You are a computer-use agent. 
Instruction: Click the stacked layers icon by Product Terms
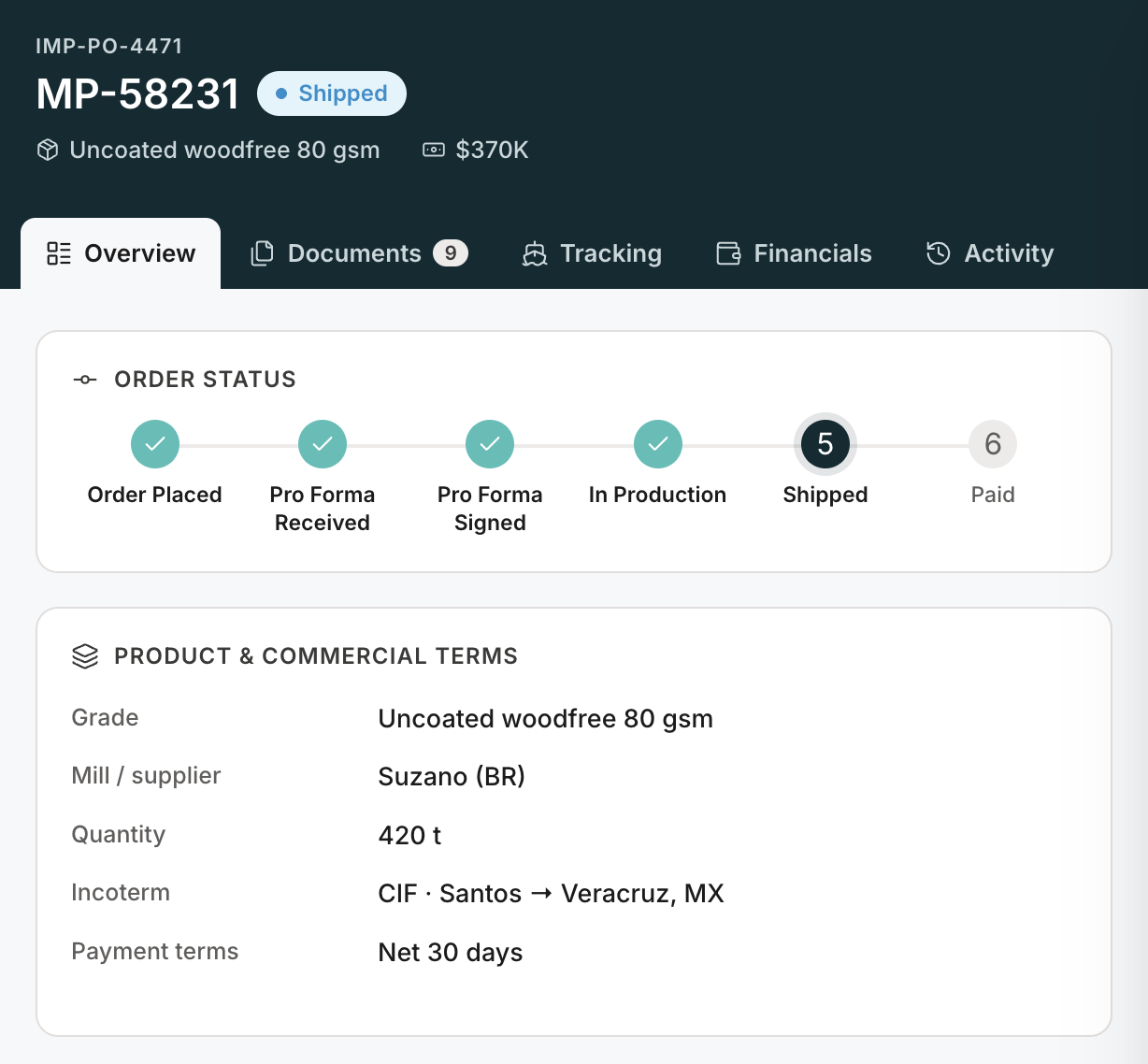85,656
